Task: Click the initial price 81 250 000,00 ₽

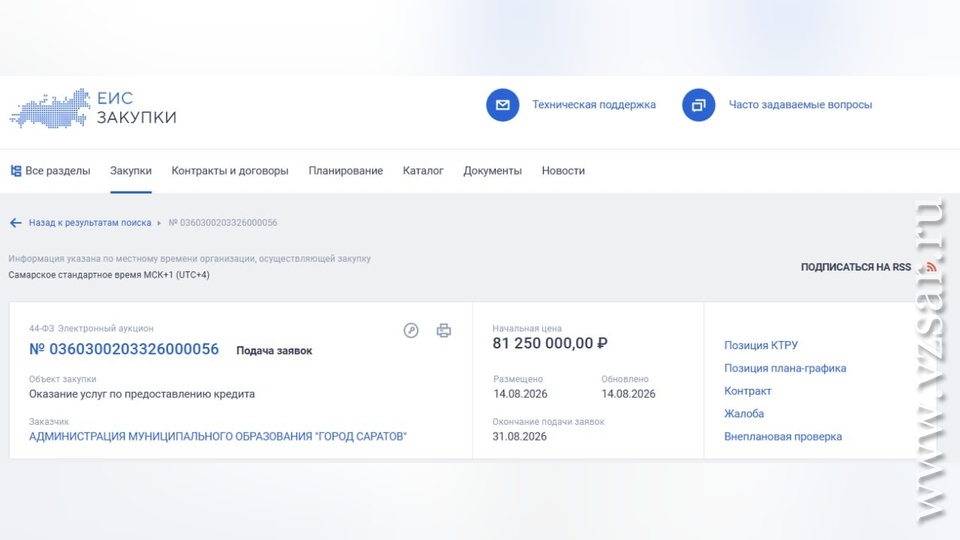Action: coord(550,343)
